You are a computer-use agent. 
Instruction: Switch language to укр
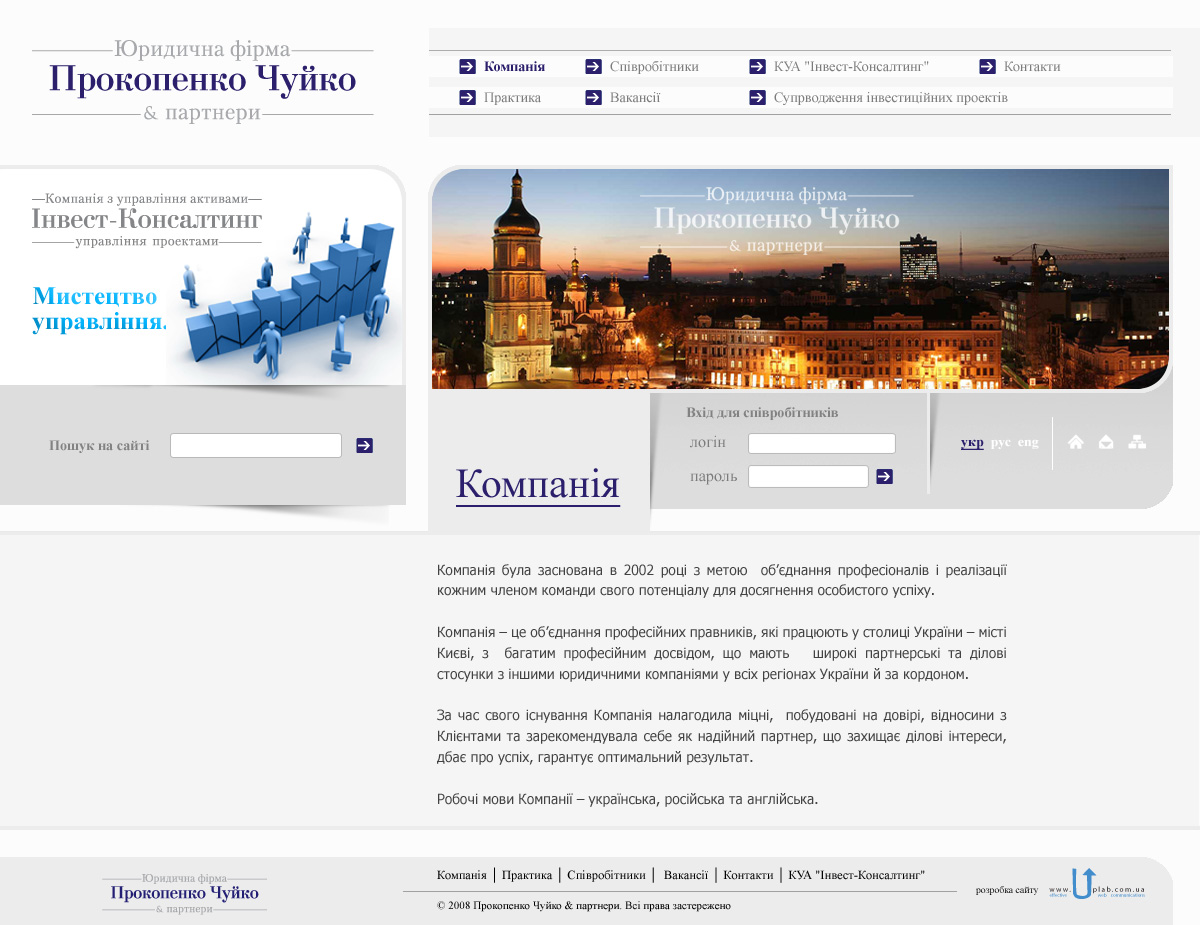[972, 442]
